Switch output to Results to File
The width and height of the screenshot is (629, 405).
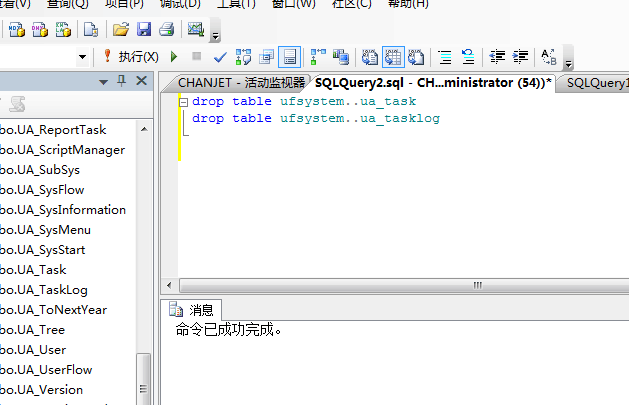(416, 57)
